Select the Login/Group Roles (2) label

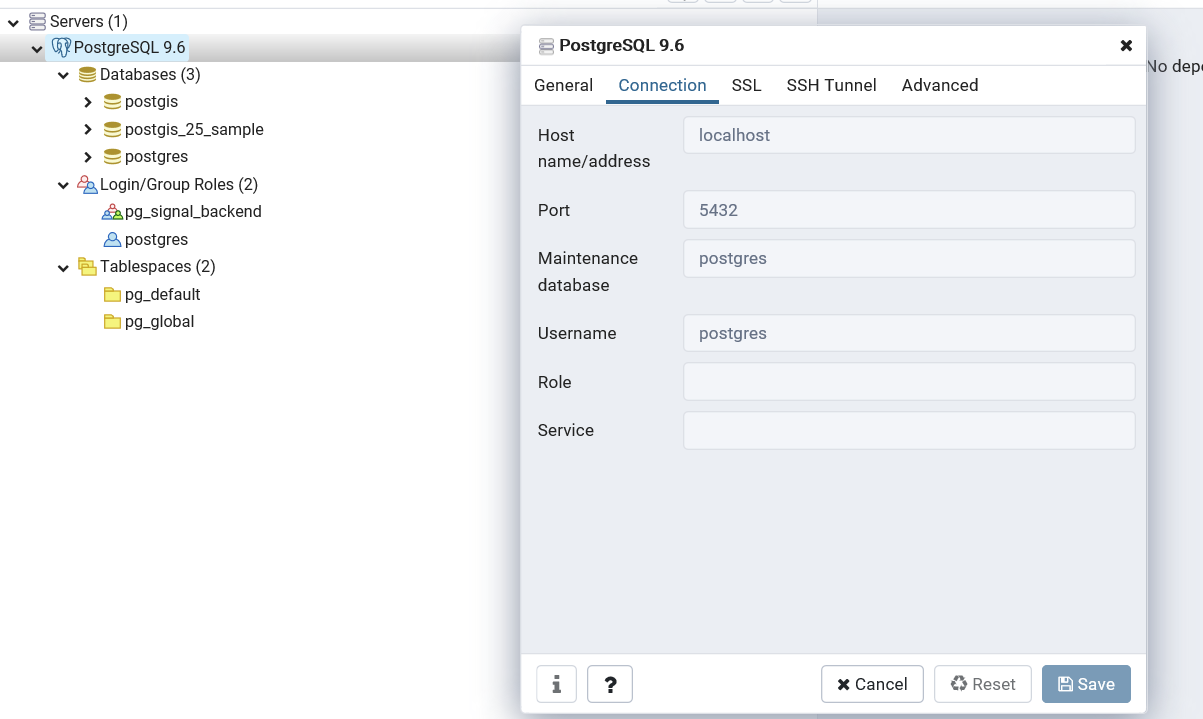tap(179, 185)
